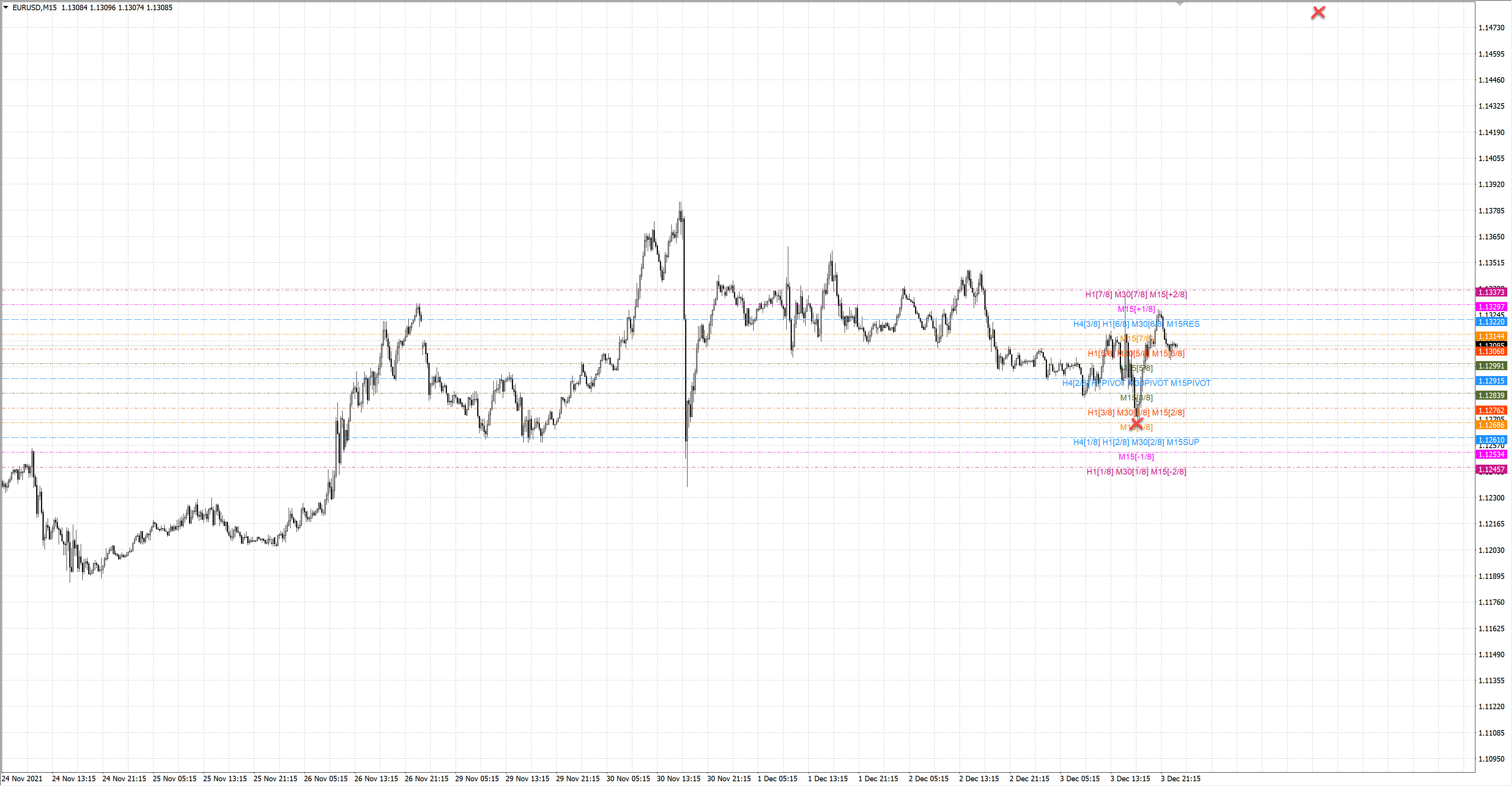Click the 30 Nov 13:15 time axis label
The width and height of the screenshot is (1512, 786).
coord(678,779)
